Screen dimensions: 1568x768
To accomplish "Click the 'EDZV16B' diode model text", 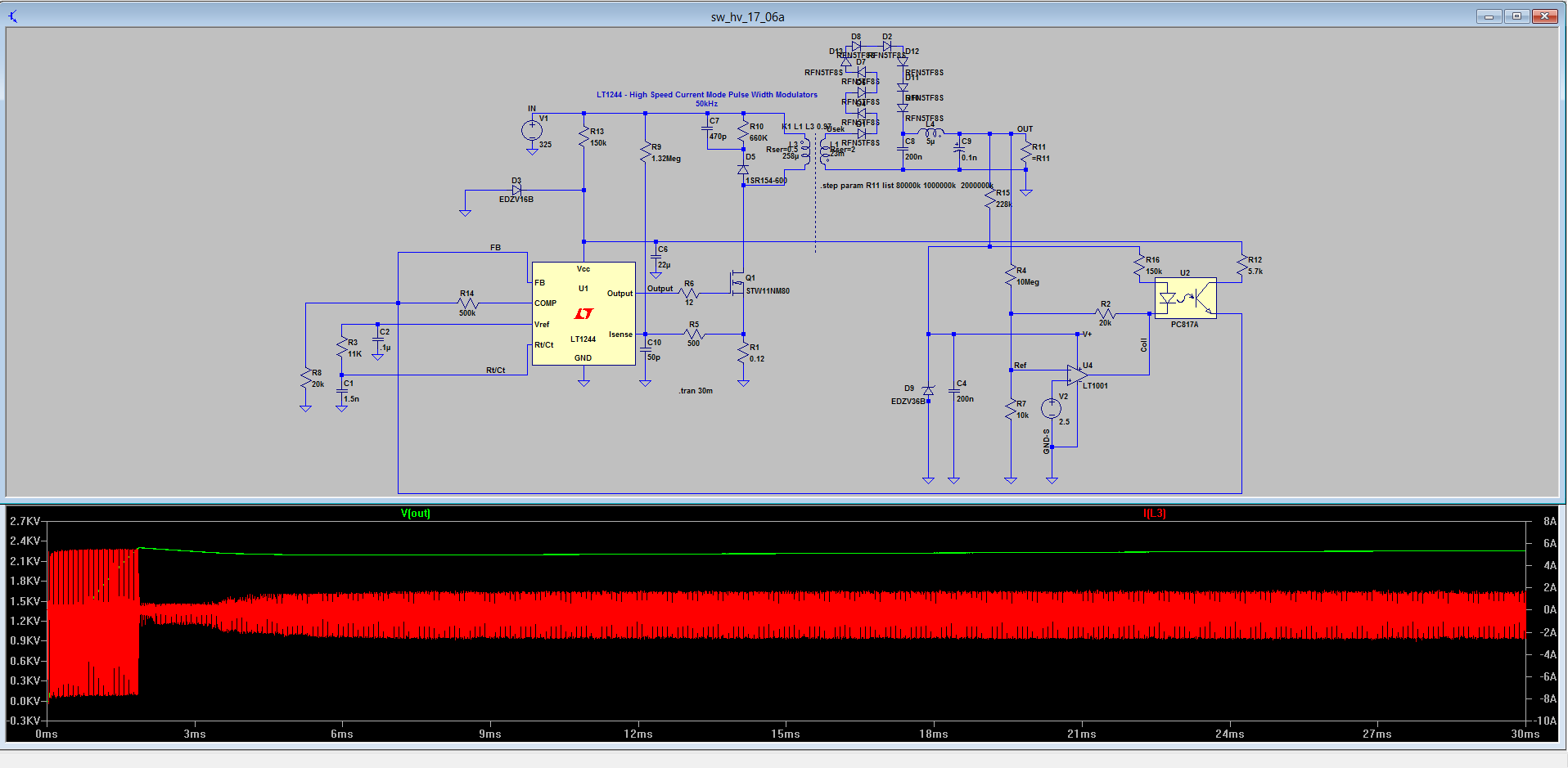I will point(516,200).
